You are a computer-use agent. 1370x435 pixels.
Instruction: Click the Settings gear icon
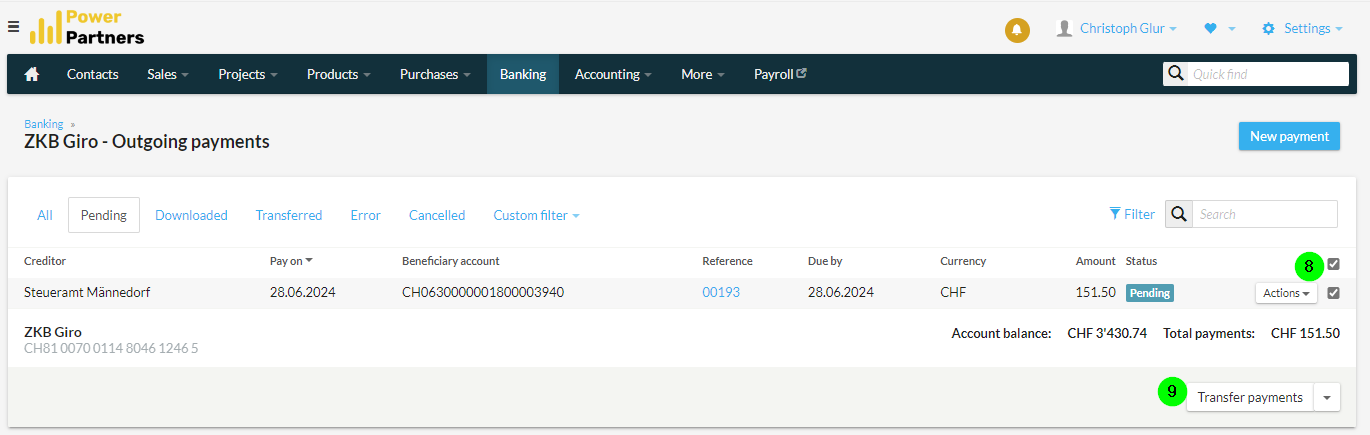click(1269, 29)
